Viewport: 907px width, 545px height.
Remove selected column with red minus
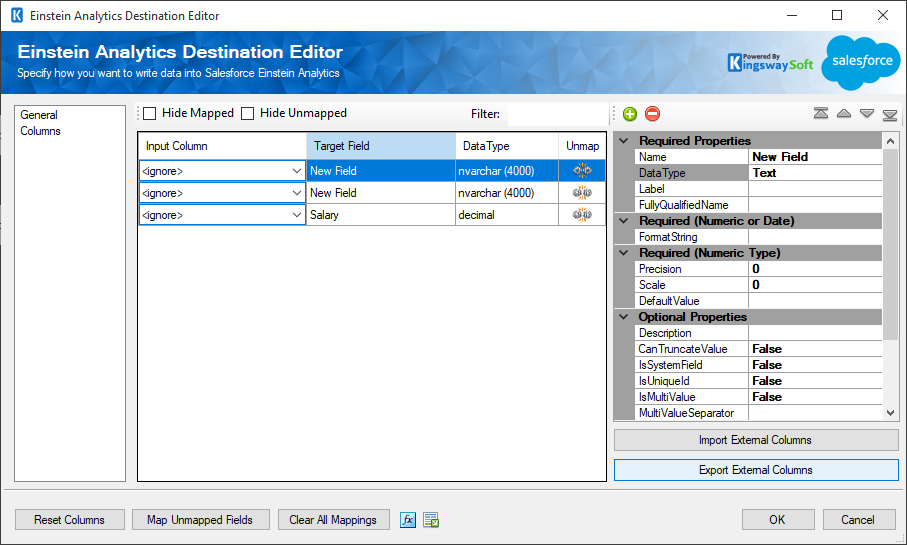652,114
